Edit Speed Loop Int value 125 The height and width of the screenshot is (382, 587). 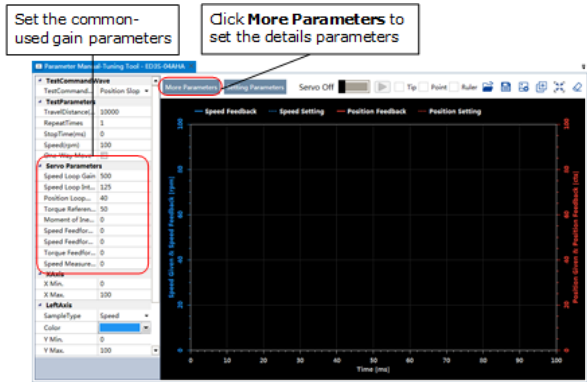coord(123,187)
